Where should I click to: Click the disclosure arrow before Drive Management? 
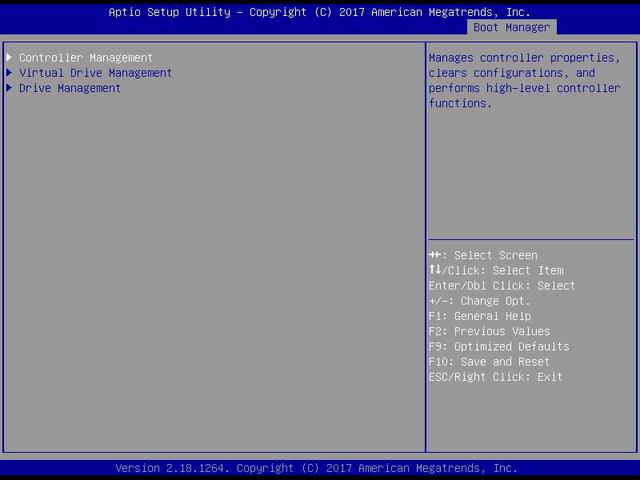pyautogui.click(x=9, y=88)
